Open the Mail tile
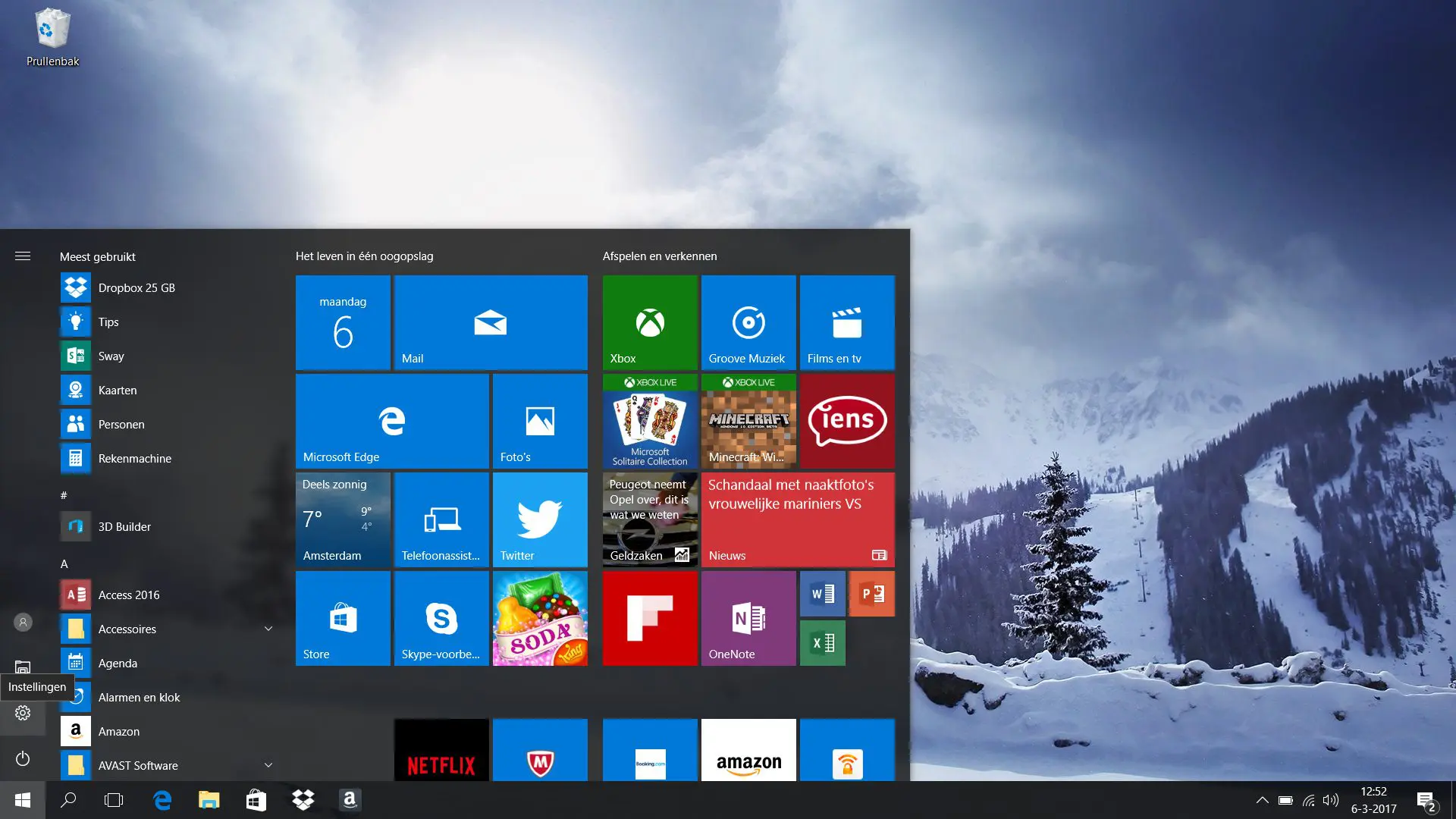Viewport: 1456px width, 819px height. [x=491, y=322]
